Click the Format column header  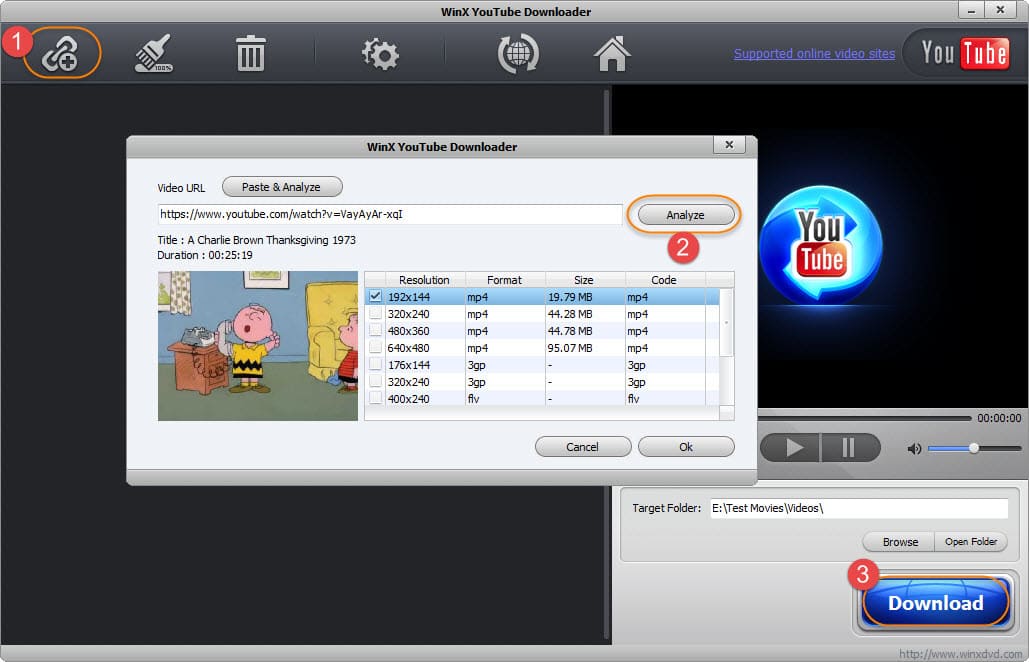505,279
